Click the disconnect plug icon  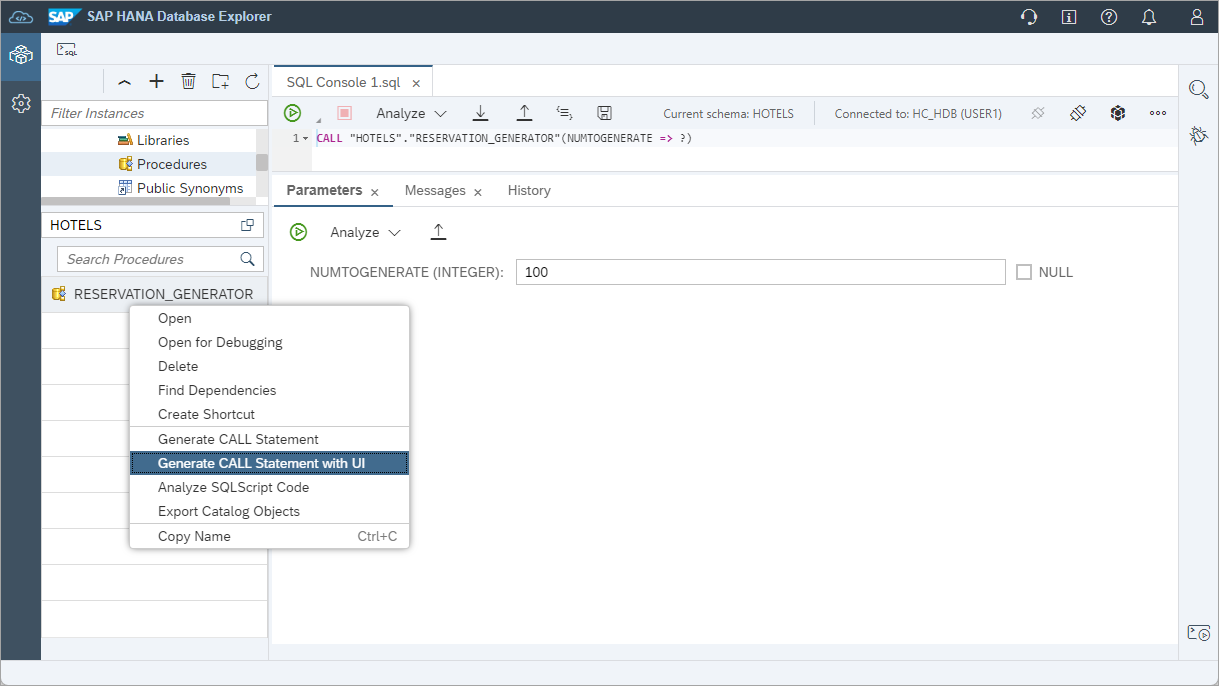tap(1038, 113)
